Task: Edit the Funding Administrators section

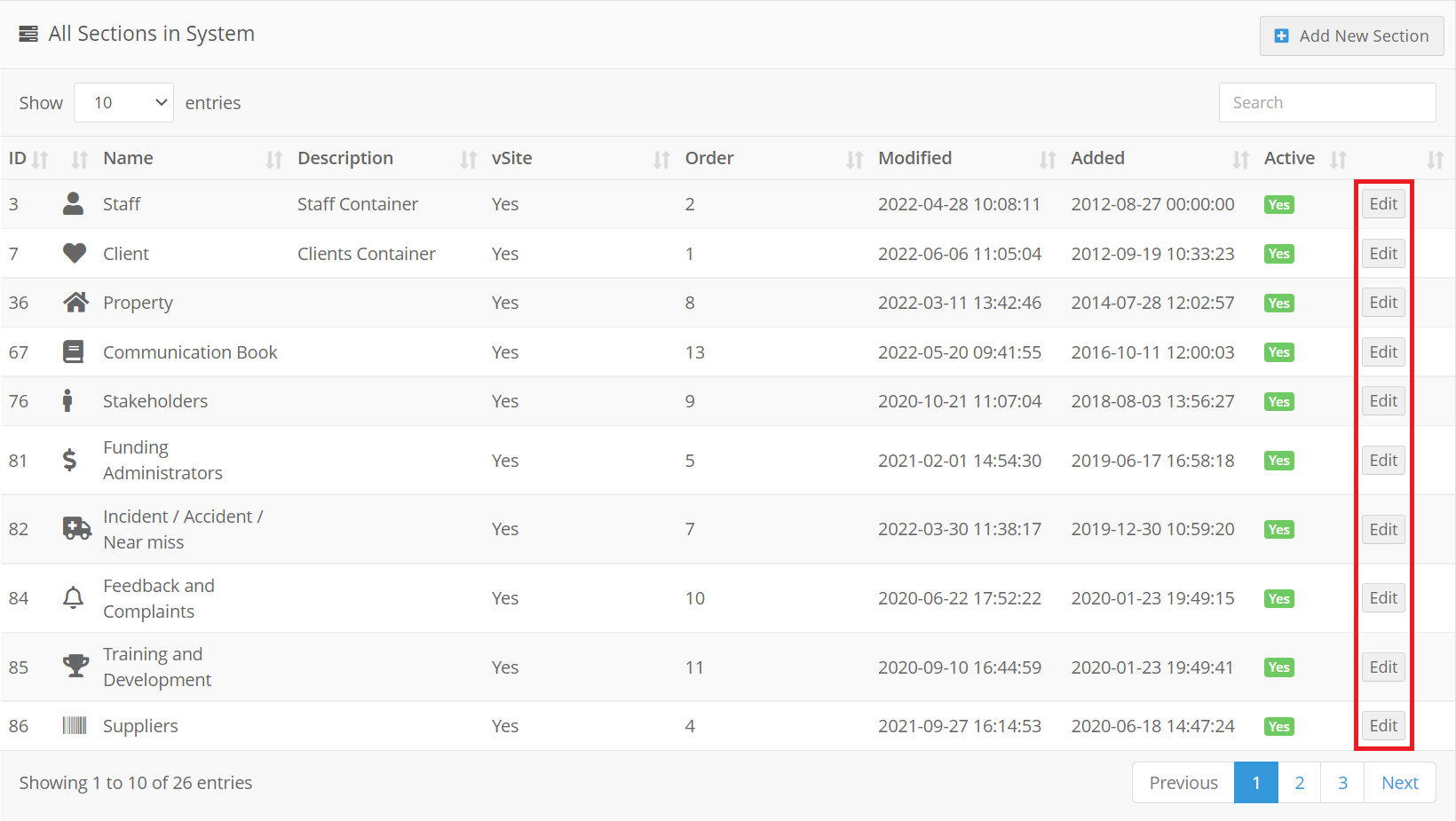Action: tap(1383, 461)
